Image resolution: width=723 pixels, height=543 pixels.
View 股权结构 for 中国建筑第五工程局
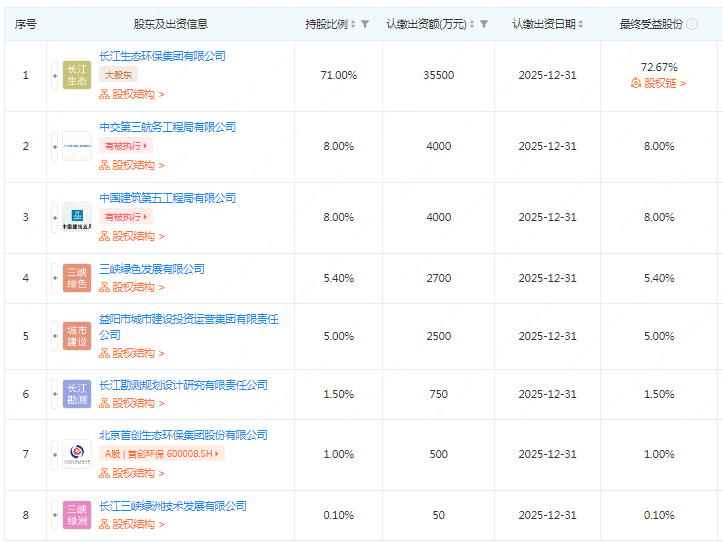click(132, 236)
